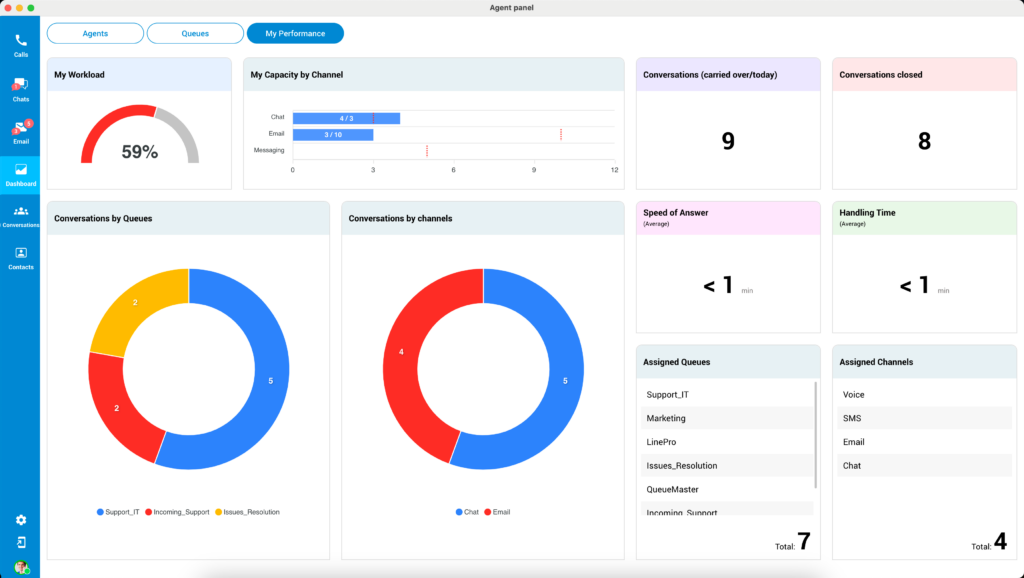
Task: Open the Contacts section in sidebar
Action: tap(21, 259)
